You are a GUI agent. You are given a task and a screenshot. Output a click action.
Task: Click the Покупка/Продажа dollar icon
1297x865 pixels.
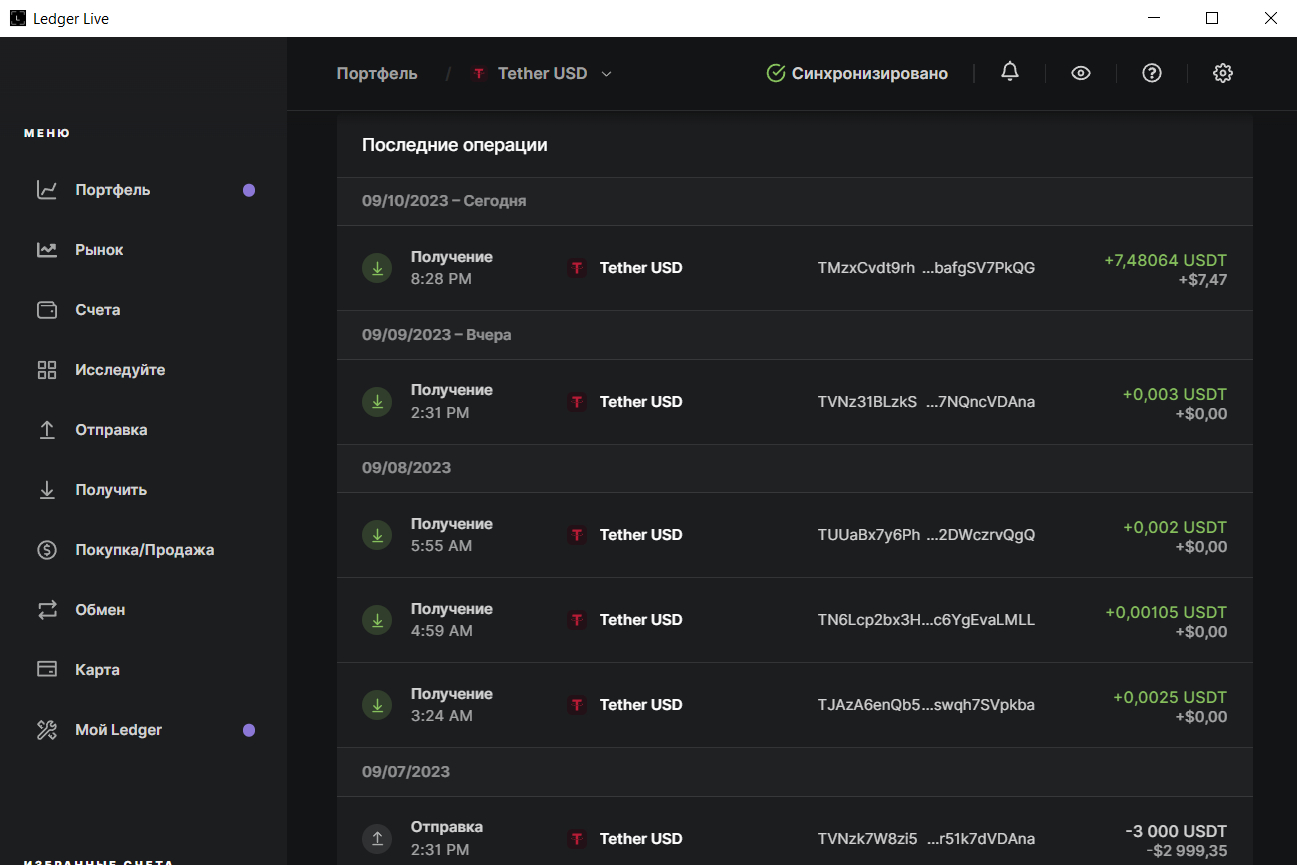coord(47,550)
